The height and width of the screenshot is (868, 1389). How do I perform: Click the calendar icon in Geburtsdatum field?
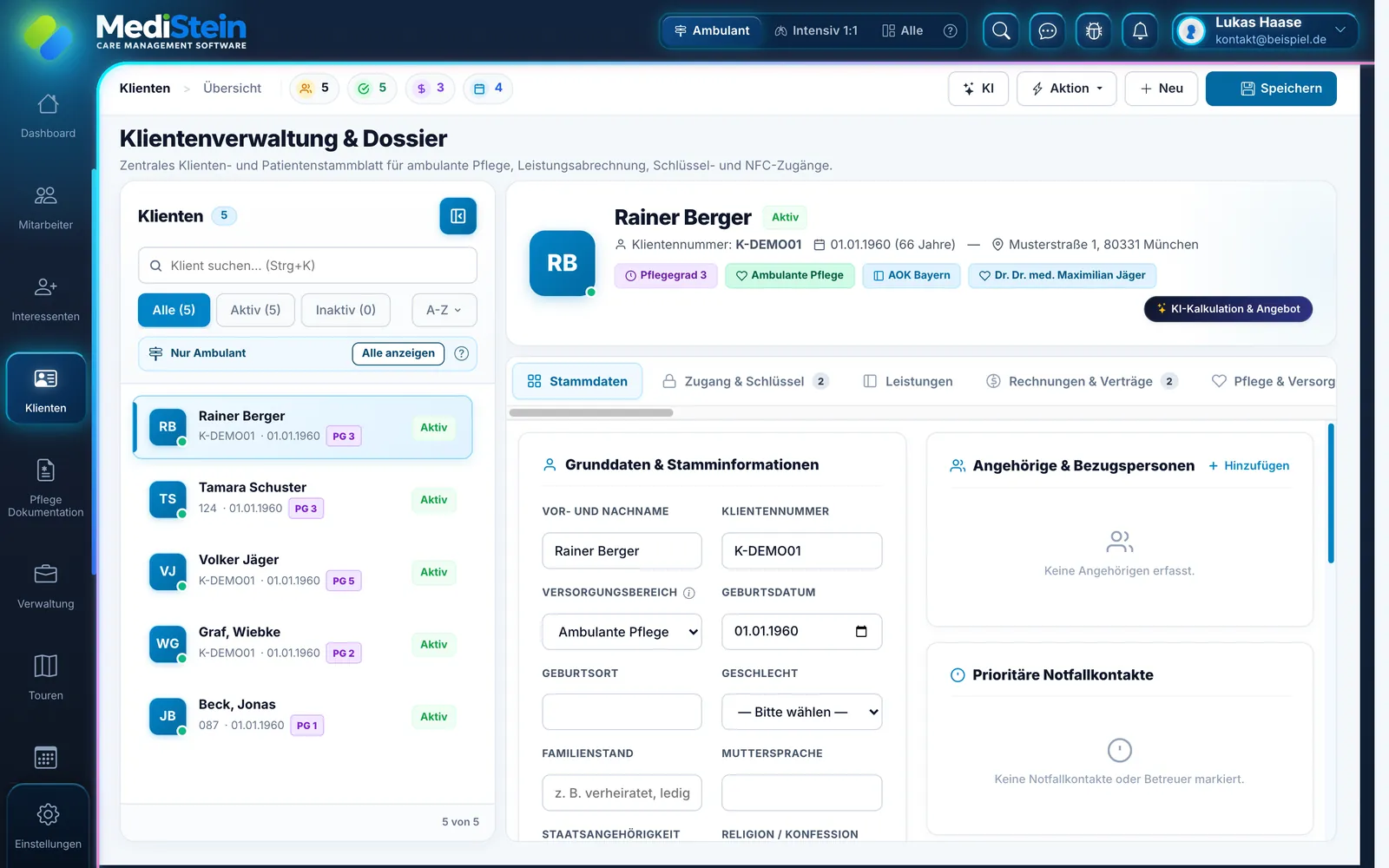[861, 631]
